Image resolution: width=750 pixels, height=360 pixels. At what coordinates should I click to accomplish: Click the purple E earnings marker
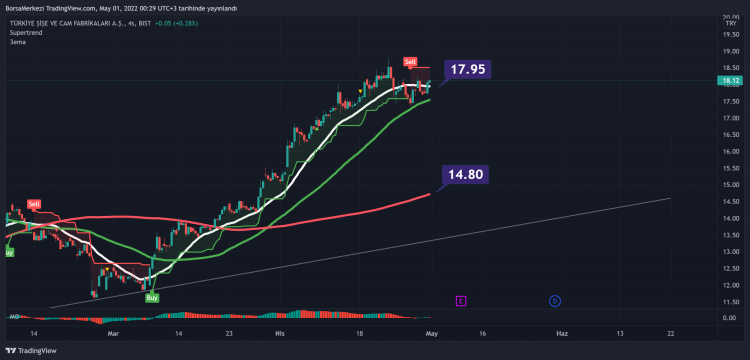tap(461, 301)
